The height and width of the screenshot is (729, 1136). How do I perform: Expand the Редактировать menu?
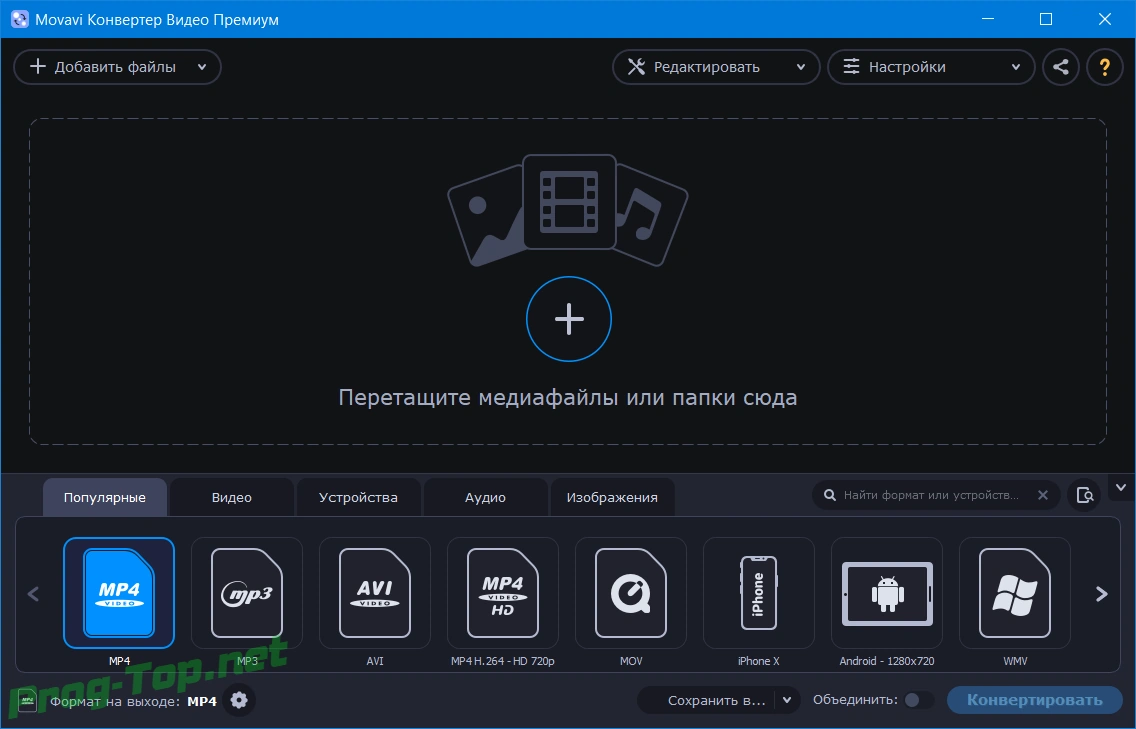[x=716, y=67]
